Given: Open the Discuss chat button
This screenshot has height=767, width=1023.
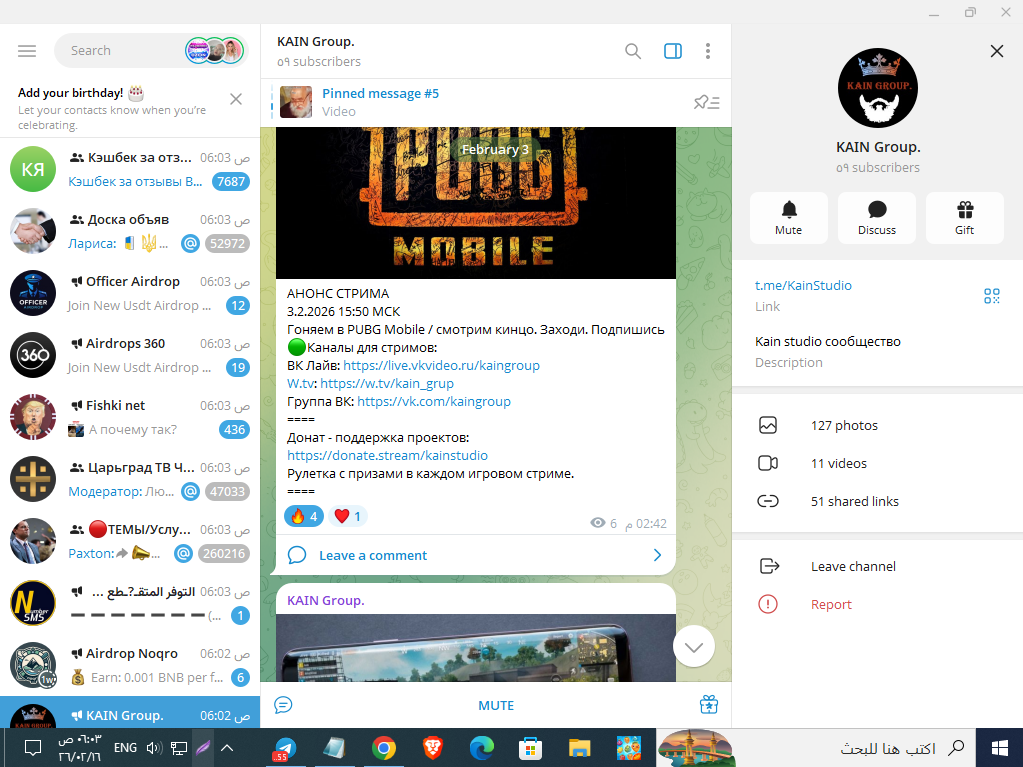Looking at the screenshot, I should click(877, 218).
